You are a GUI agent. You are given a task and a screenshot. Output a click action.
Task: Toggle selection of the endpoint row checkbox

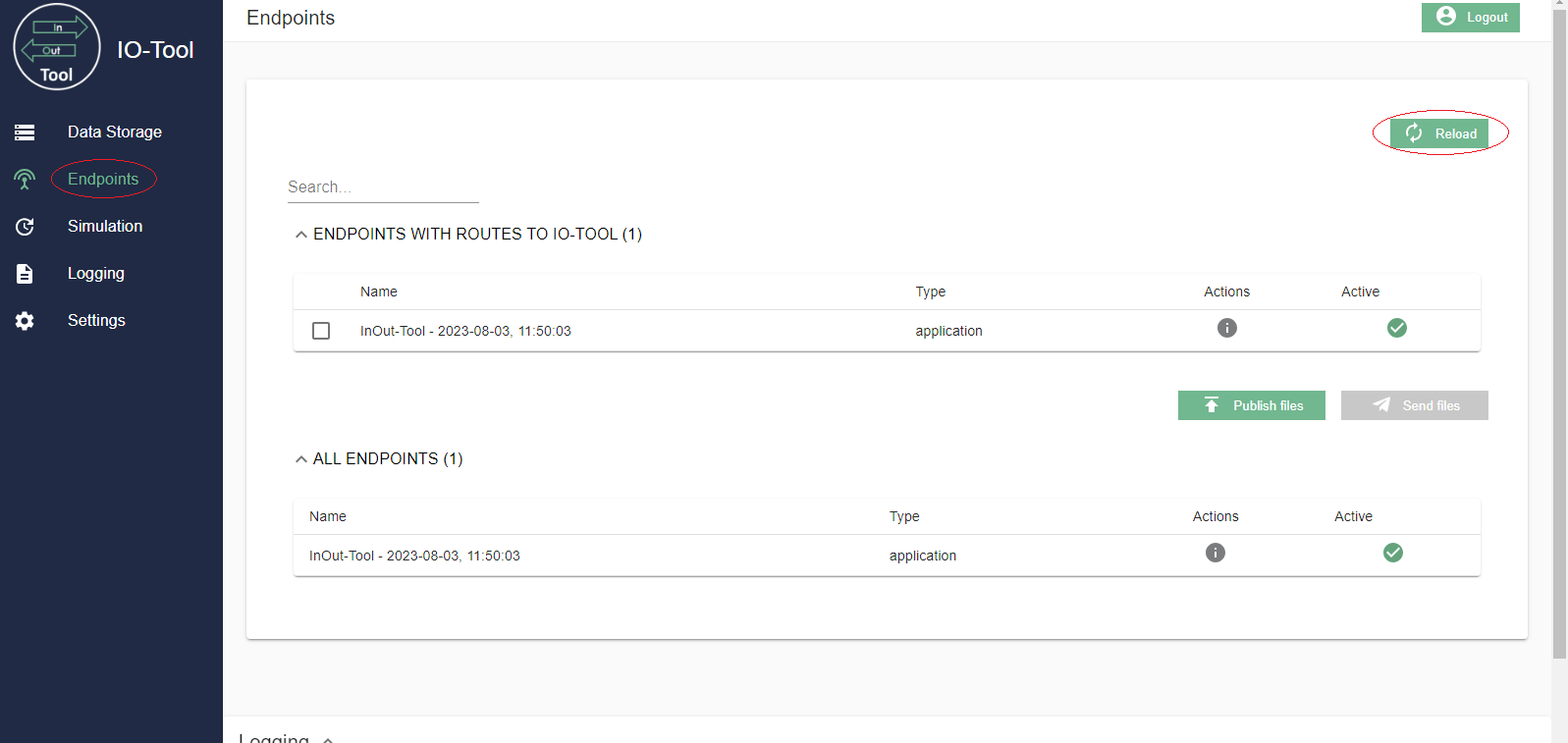tap(321, 331)
